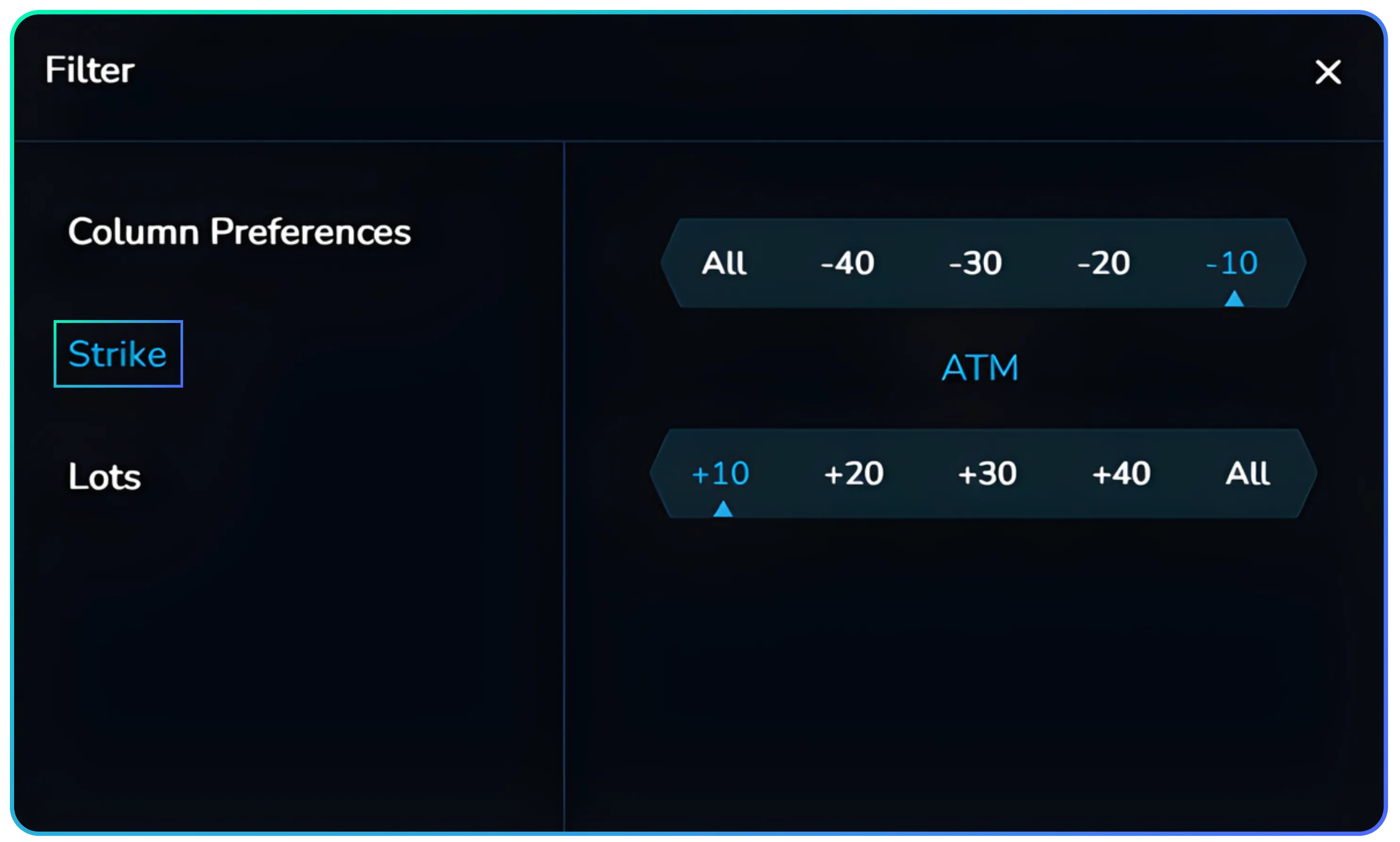Image resolution: width=1400 pixels, height=842 pixels.
Task: Pick the +30 strike range option
Action: point(987,473)
